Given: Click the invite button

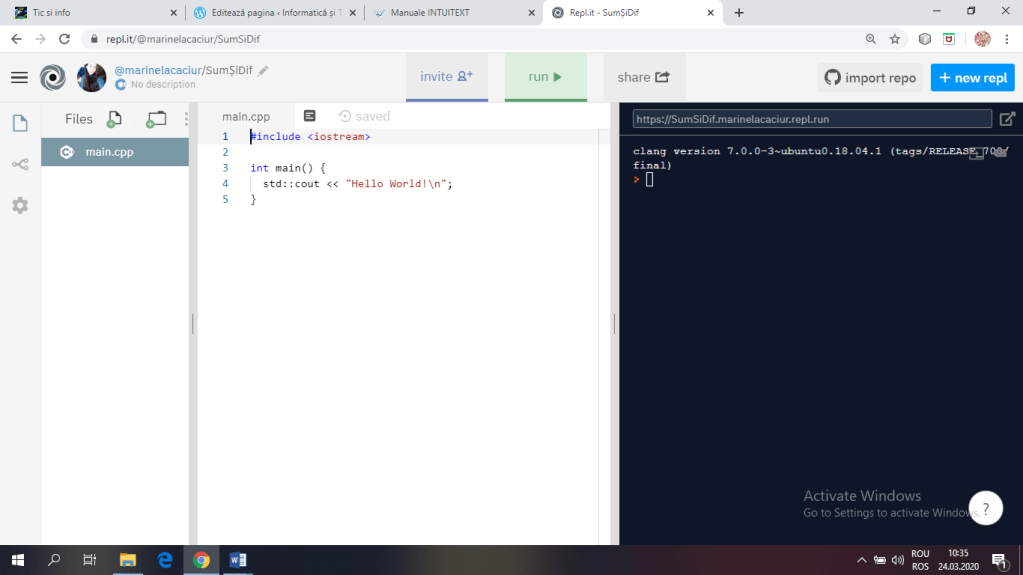Looking at the screenshot, I should (x=446, y=77).
